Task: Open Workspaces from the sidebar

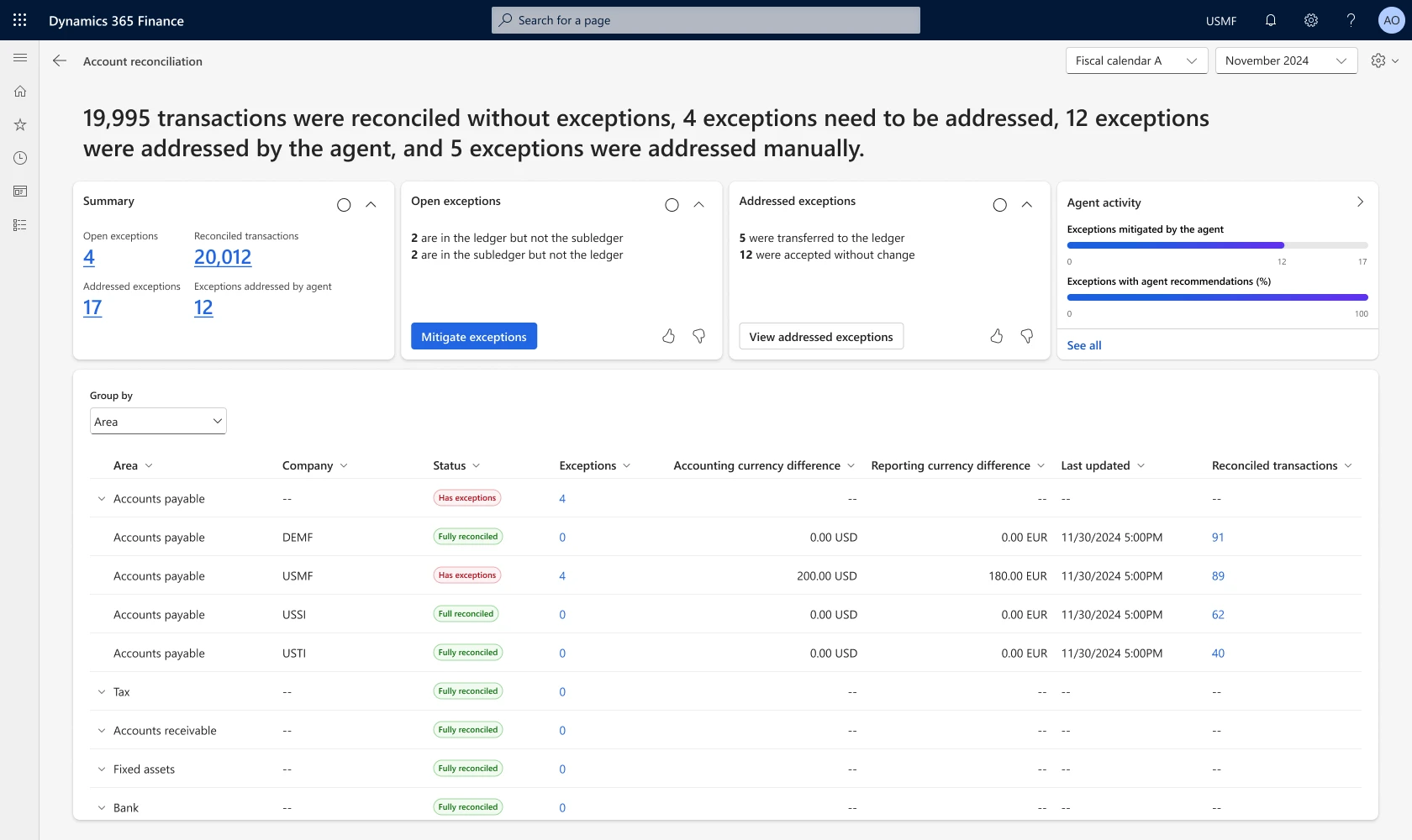Action: point(19,192)
